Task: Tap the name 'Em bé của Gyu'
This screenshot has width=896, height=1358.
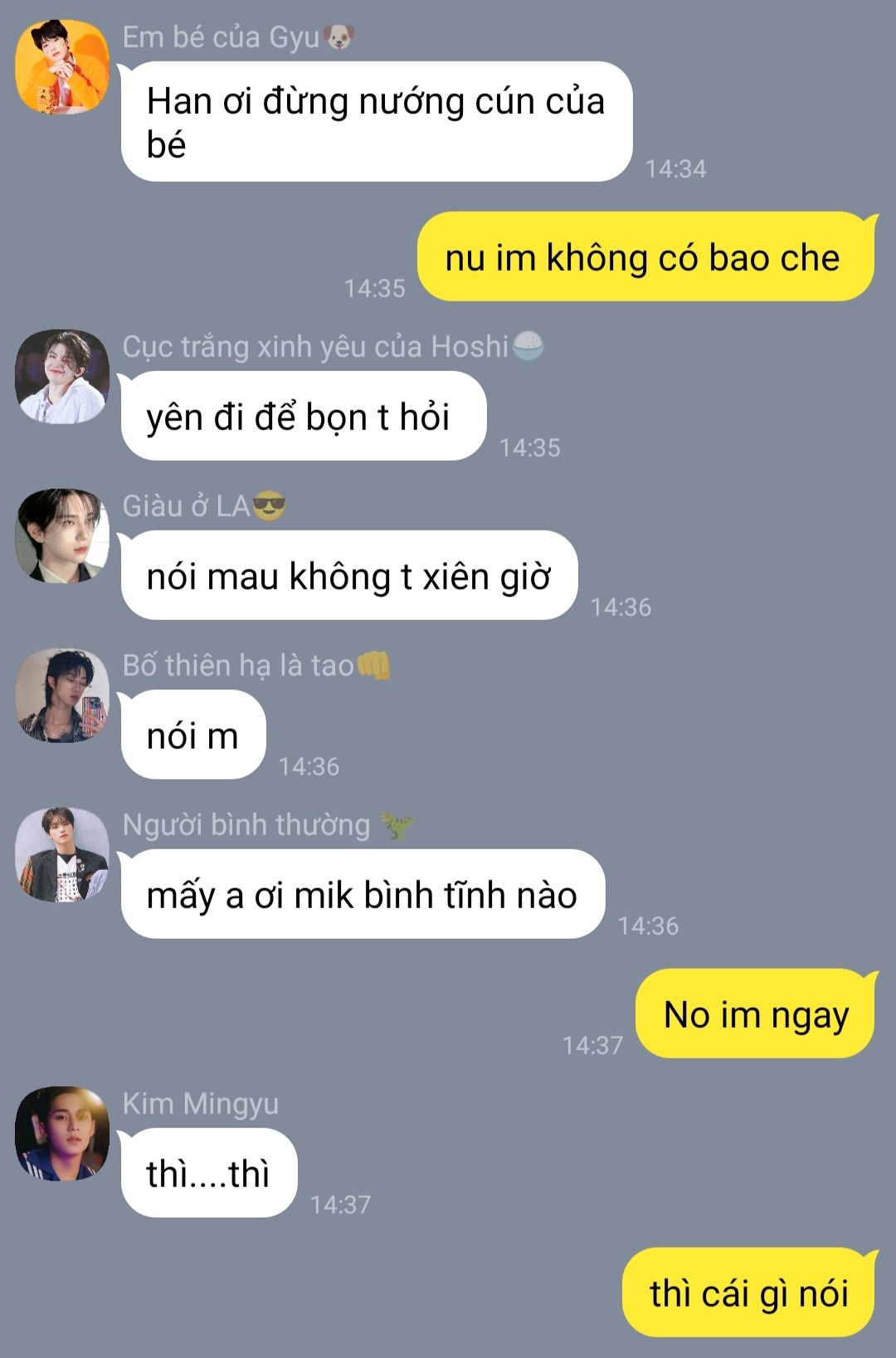Action: click(x=221, y=37)
